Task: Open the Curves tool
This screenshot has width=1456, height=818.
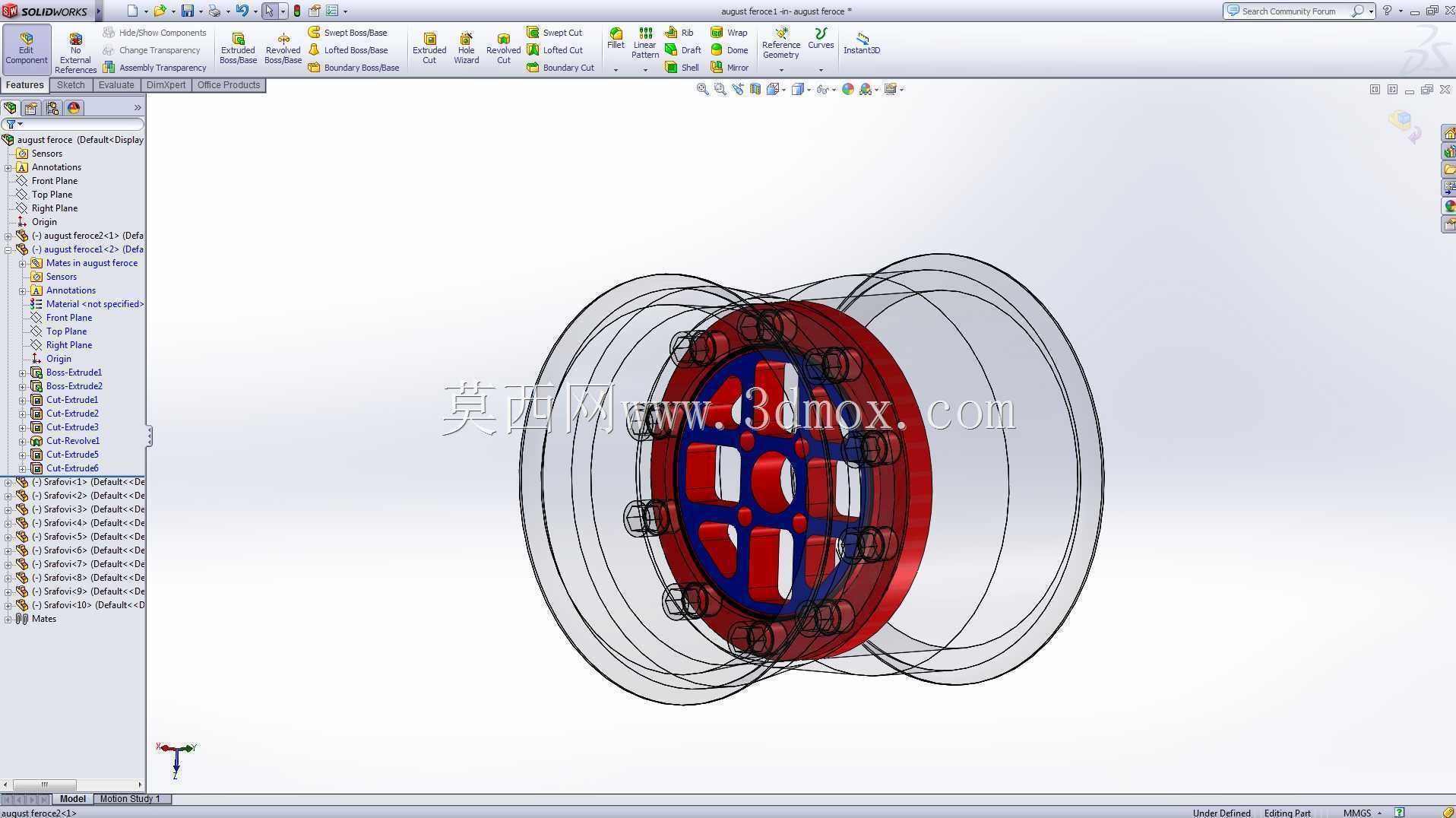Action: point(821,39)
